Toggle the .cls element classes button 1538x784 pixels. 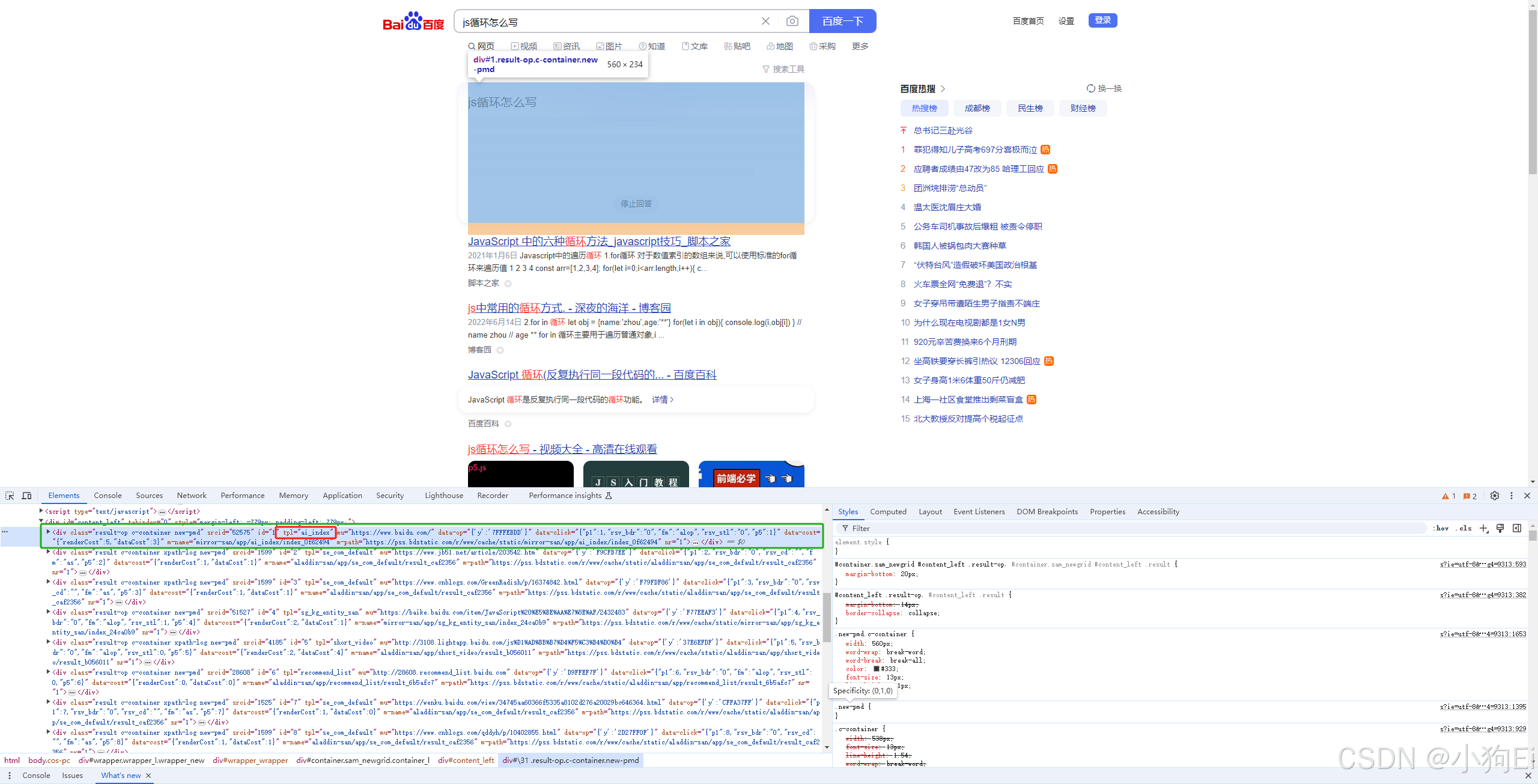[x=1464, y=528]
